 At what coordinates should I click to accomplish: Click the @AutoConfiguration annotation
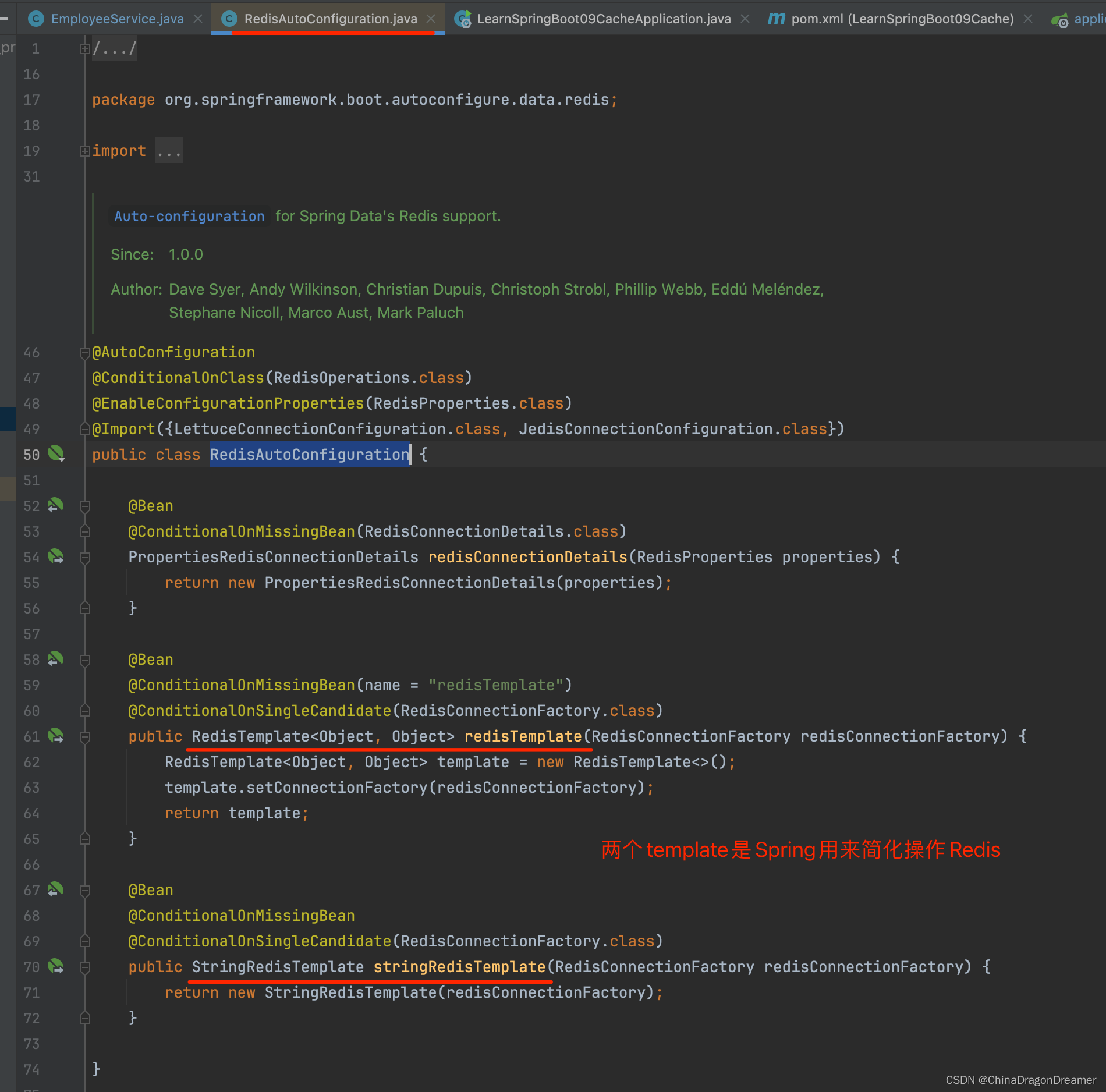pos(173,352)
